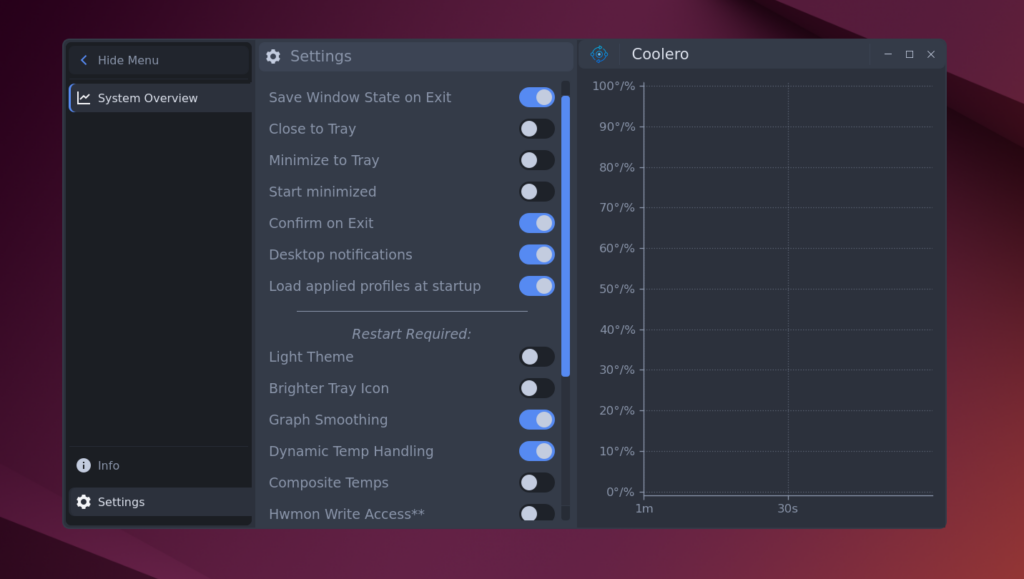Enable the Close to Tray toggle
This screenshot has height=579, width=1024.
pyautogui.click(x=536, y=129)
